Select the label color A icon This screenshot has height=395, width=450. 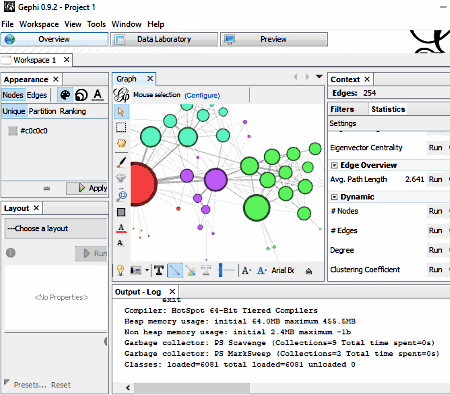click(x=97, y=95)
